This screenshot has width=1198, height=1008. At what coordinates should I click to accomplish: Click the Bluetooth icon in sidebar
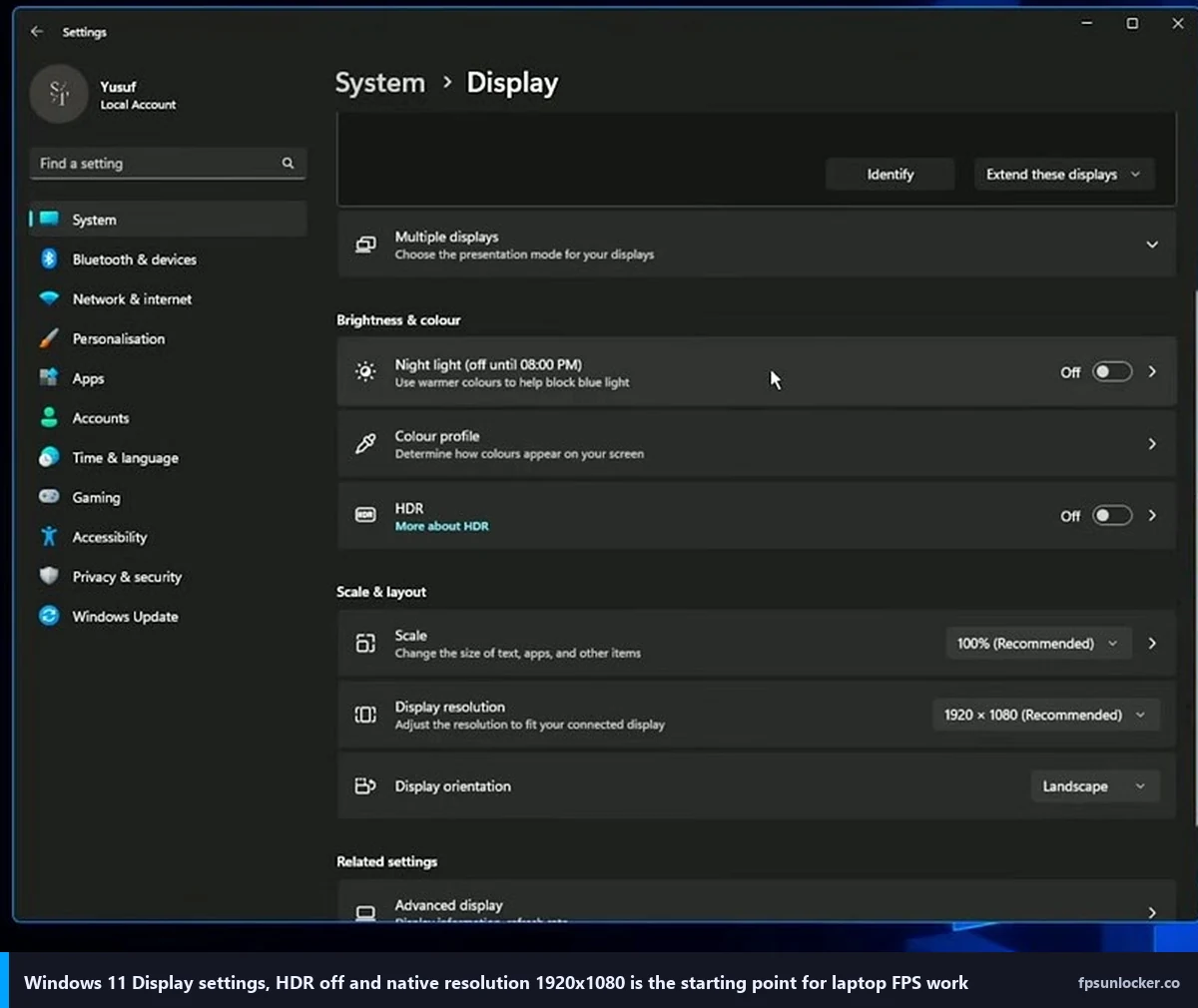pyautogui.click(x=49, y=259)
